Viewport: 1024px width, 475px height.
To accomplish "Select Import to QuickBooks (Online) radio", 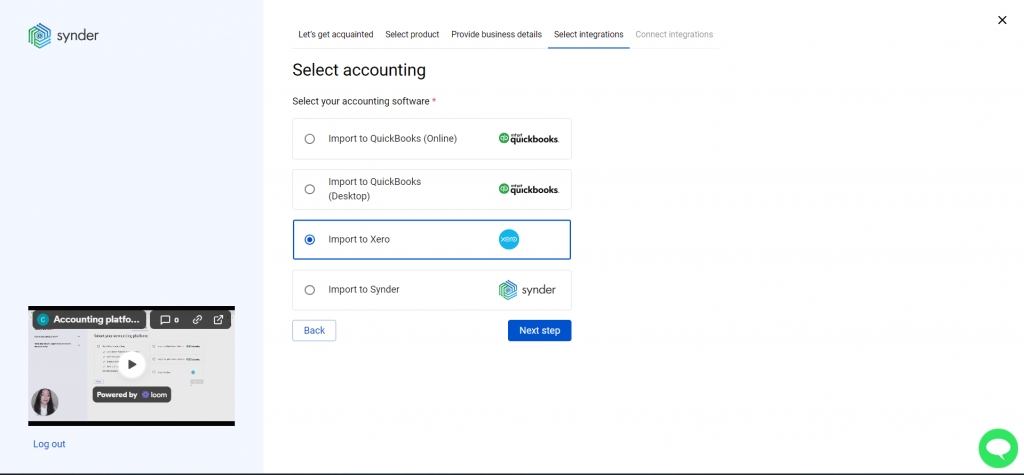I will [310, 139].
